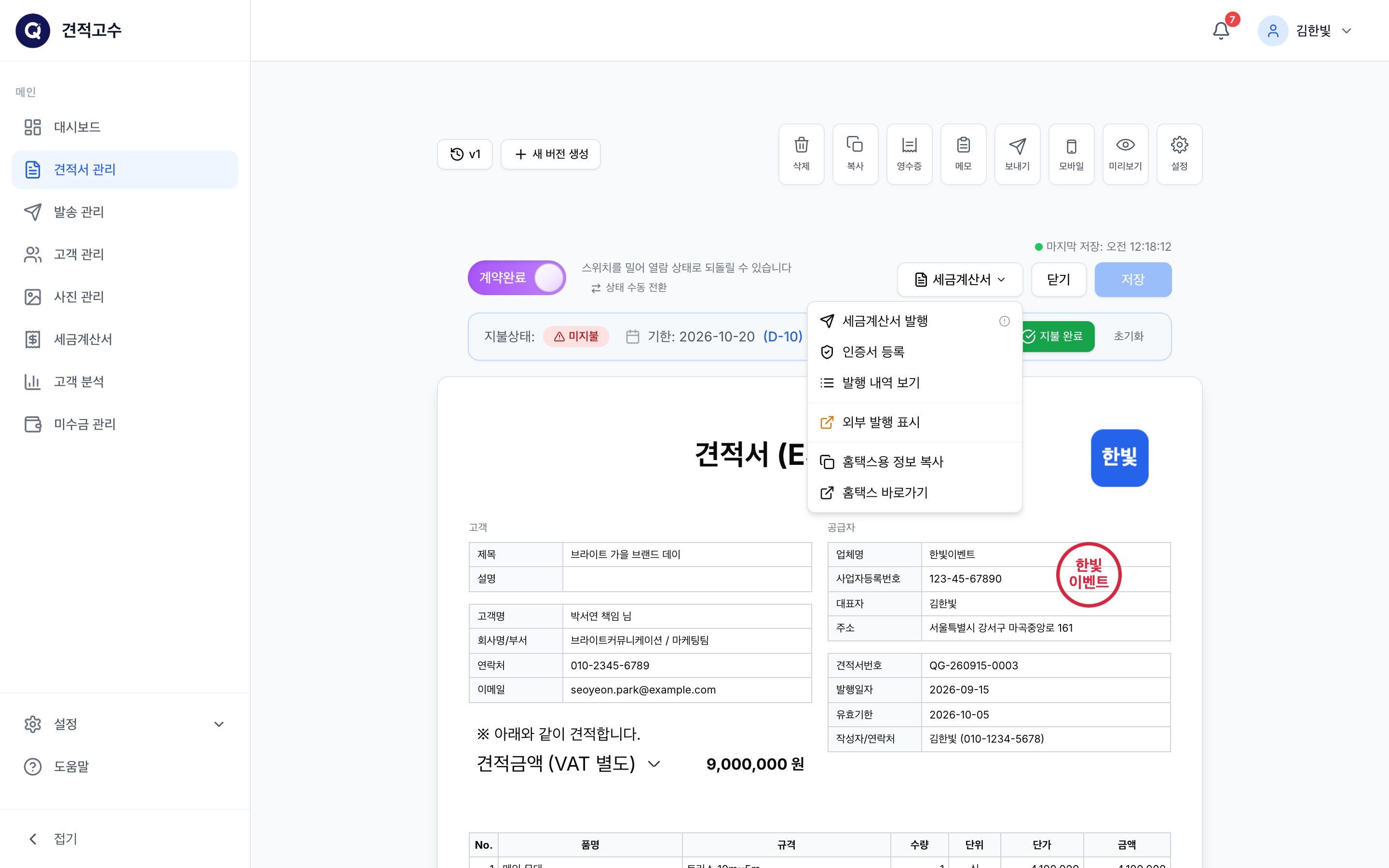Select 세금계산서 발행 menu item

point(914,321)
